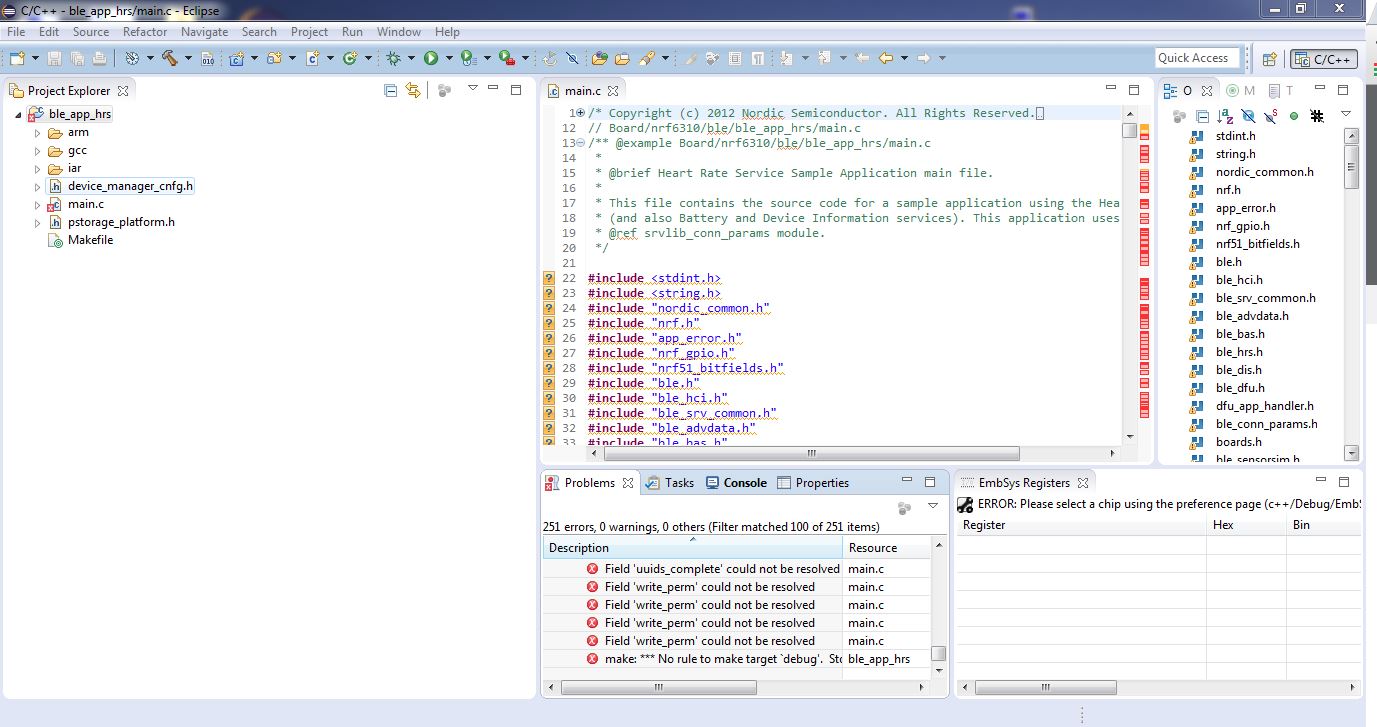Click the flashlight Search icon
Screen dimensions: 1377x727
(647, 58)
